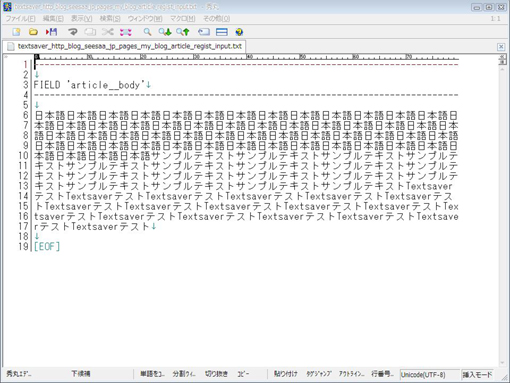Open help with the question mark icon

(x=239, y=32)
